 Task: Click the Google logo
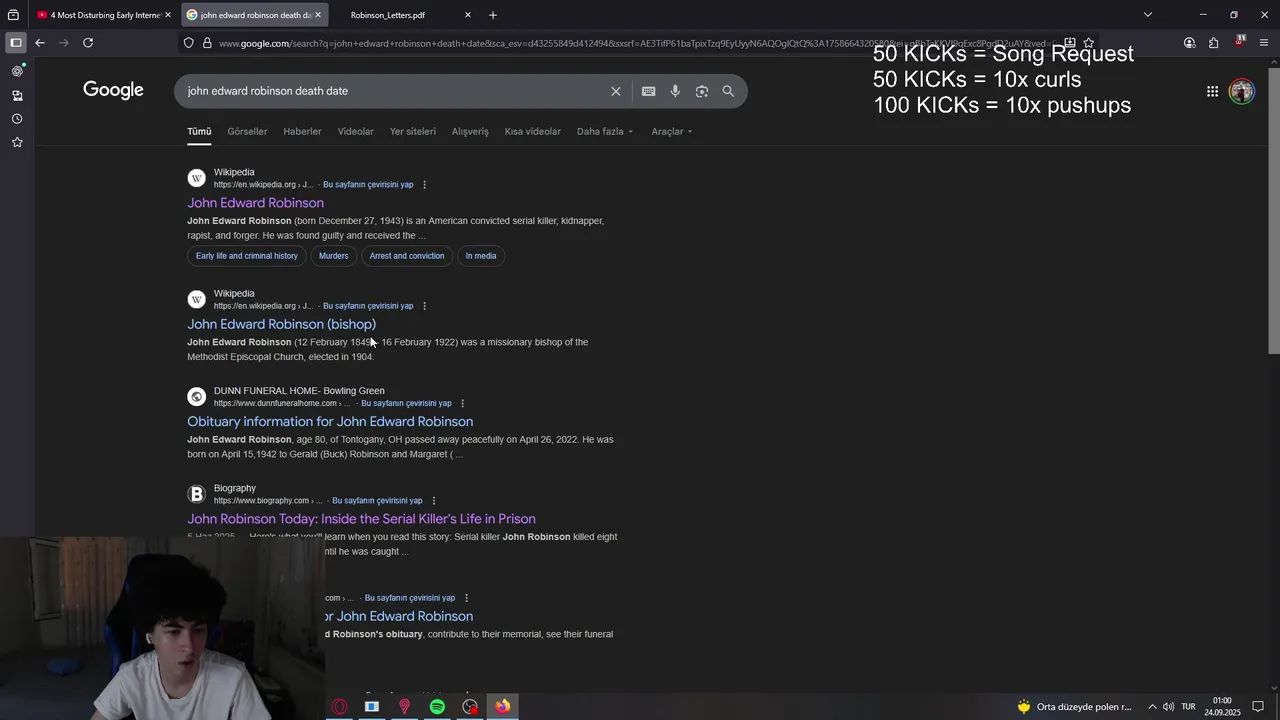[x=113, y=90]
